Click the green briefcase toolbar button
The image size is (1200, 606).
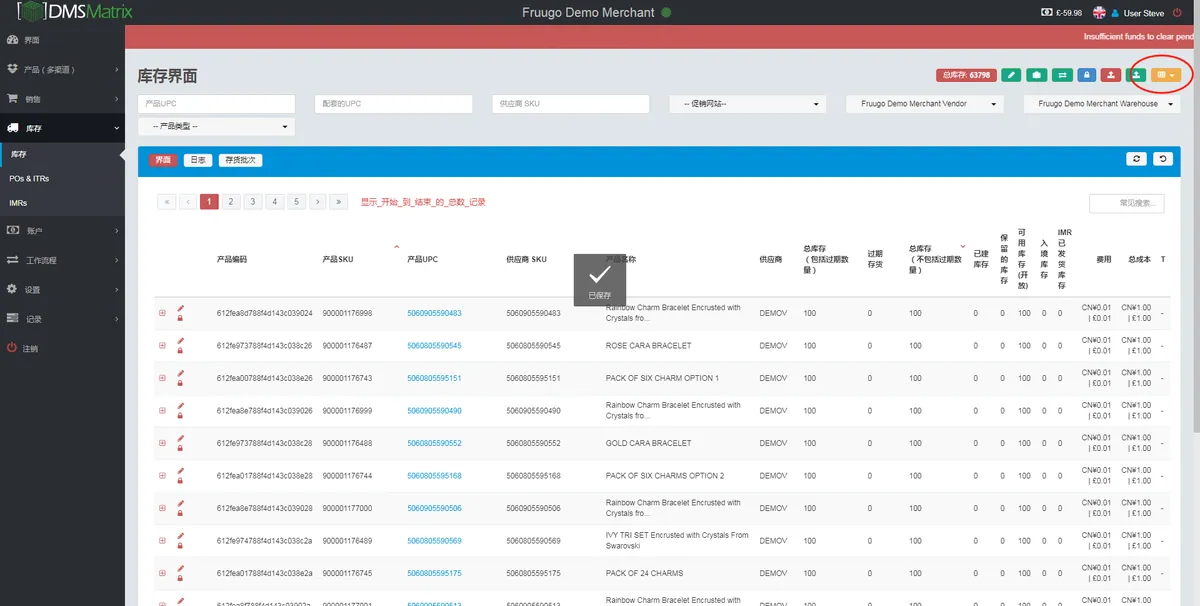click(1037, 75)
